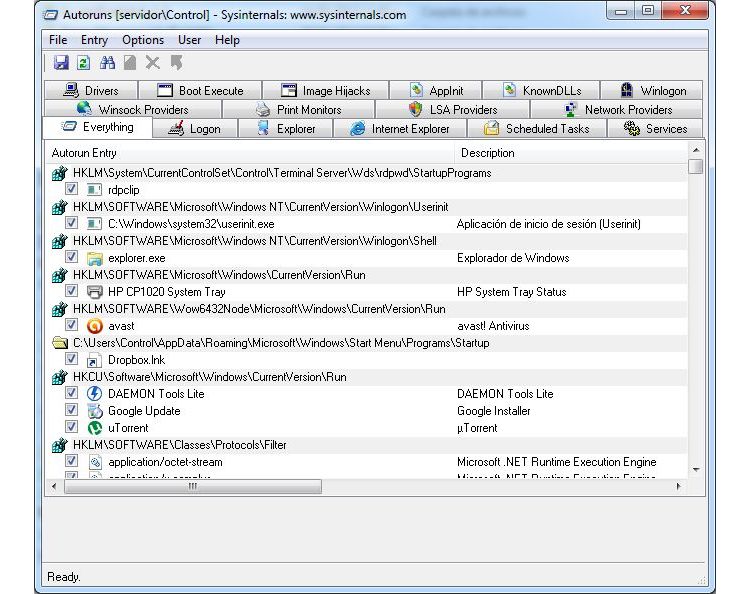
Task: Click the HP CP1020 printer icon
Action: (x=95, y=292)
